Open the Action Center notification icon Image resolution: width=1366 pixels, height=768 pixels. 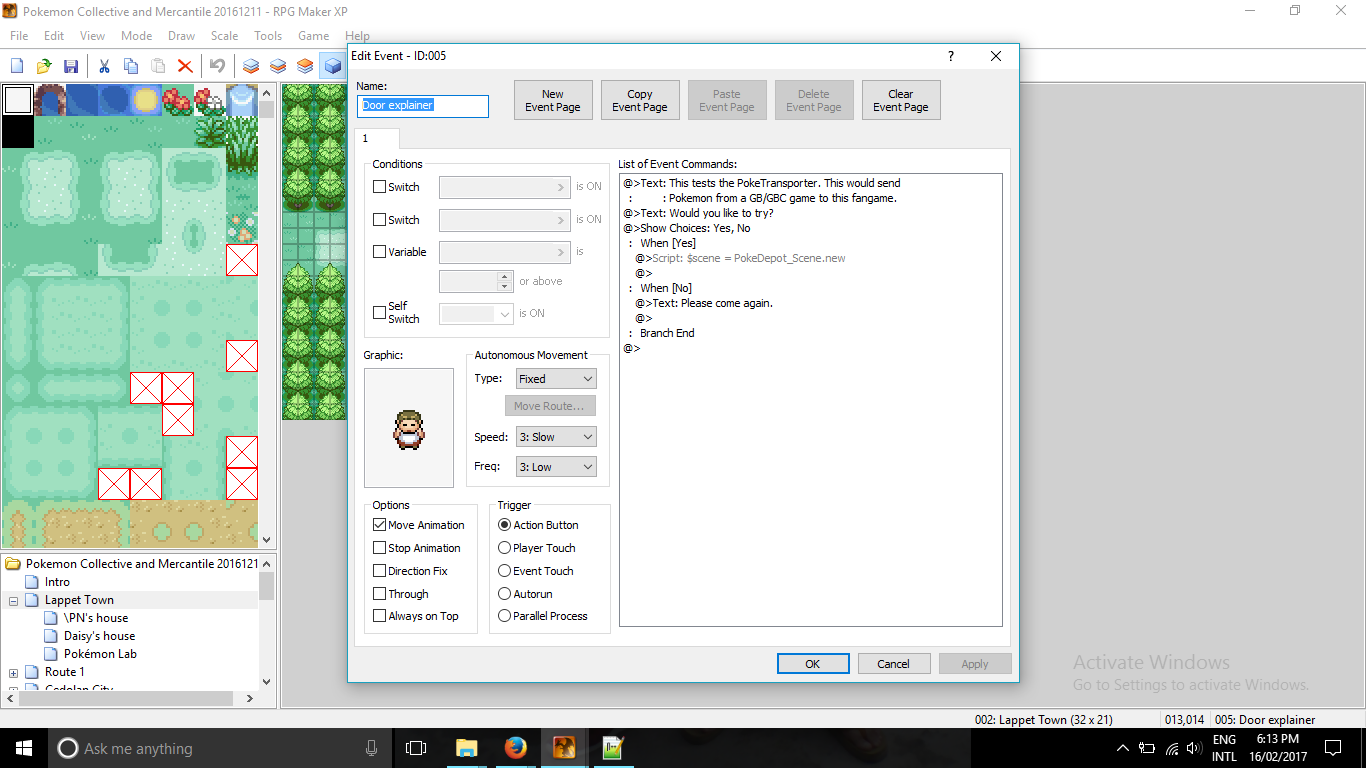point(1332,748)
